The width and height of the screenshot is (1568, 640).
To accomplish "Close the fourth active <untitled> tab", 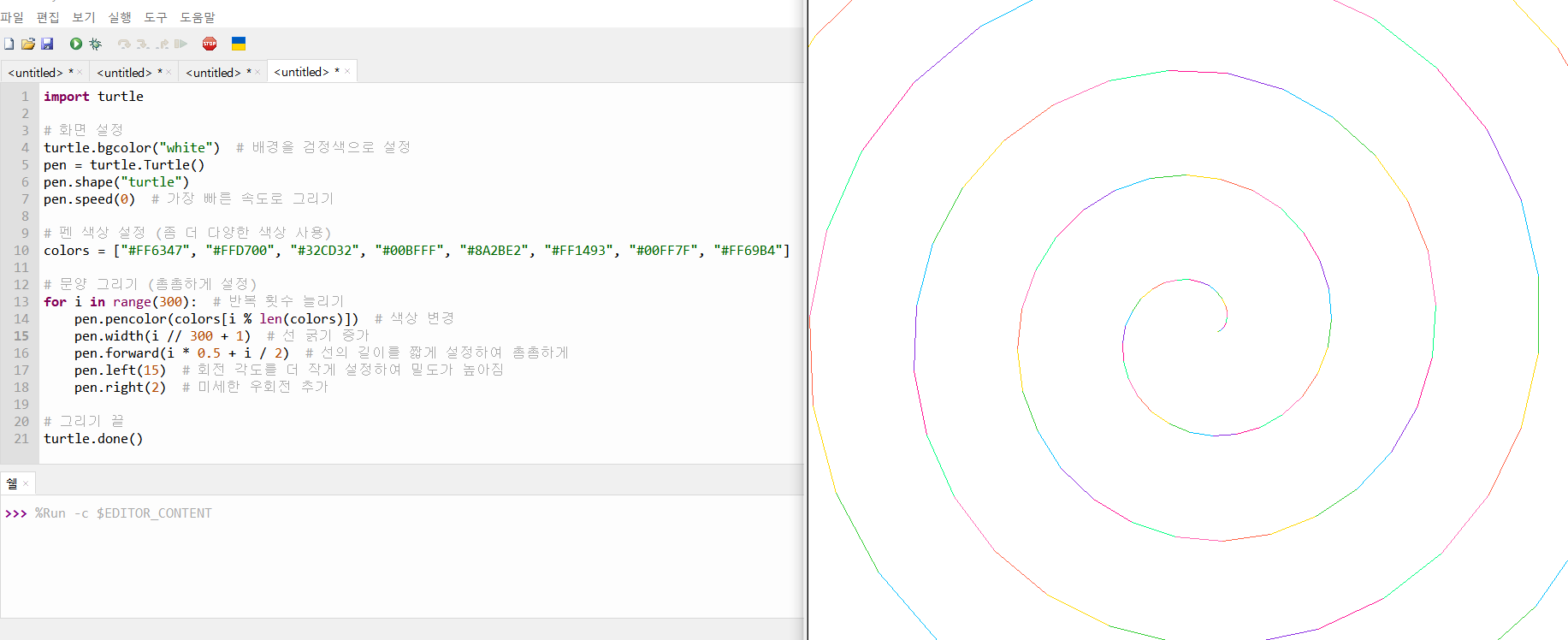I will (x=347, y=72).
